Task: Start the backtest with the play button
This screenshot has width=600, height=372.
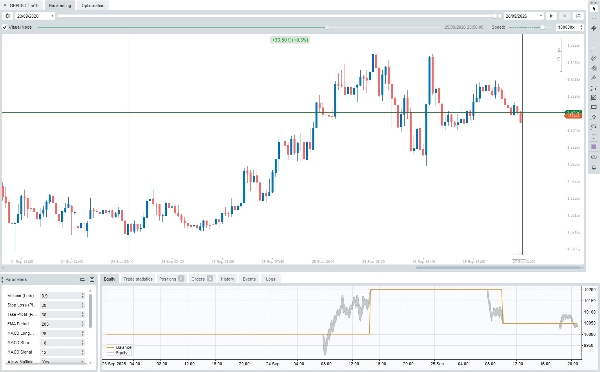Action: 551,16
